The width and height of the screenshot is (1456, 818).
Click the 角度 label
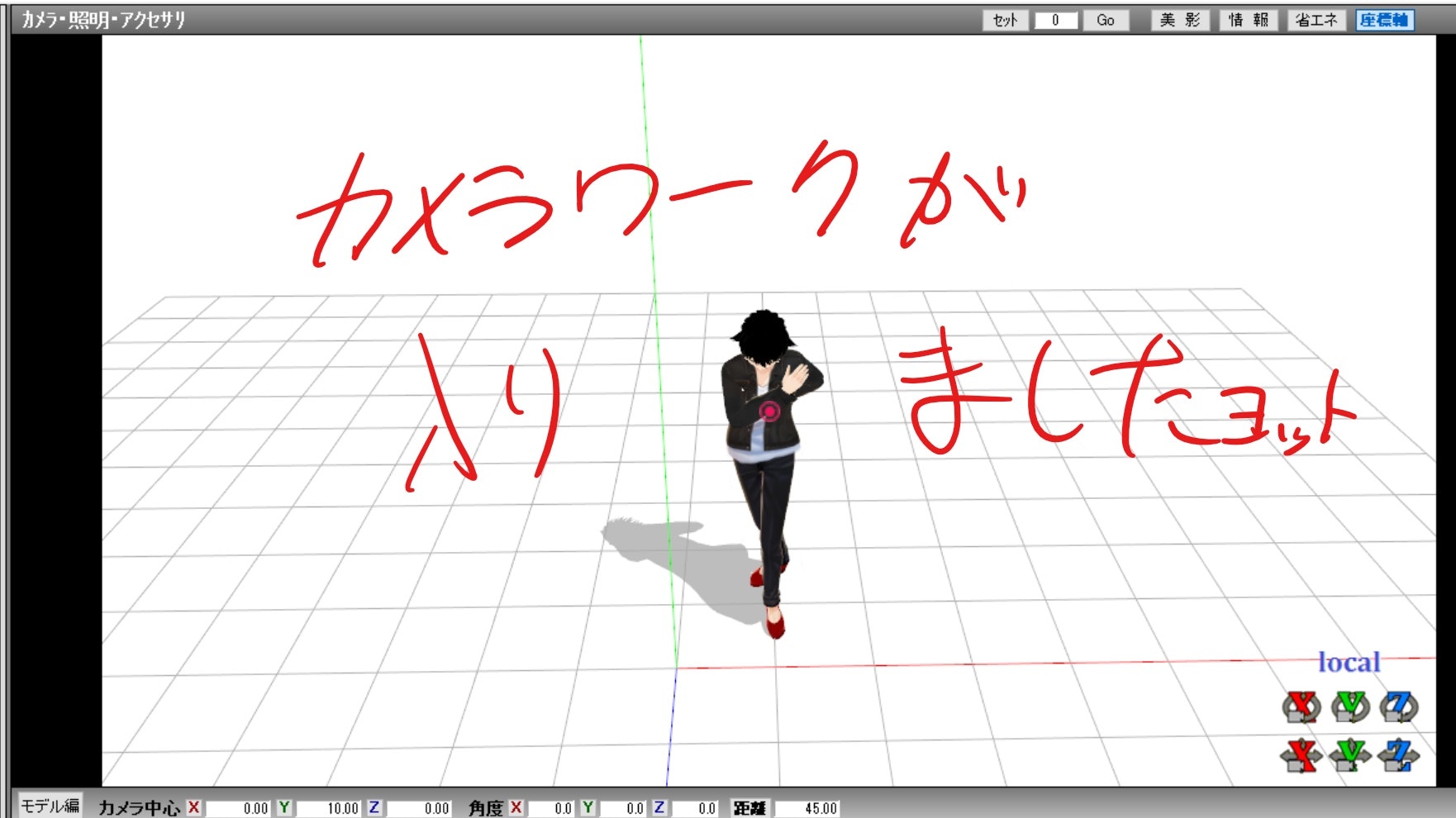[x=485, y=808]
